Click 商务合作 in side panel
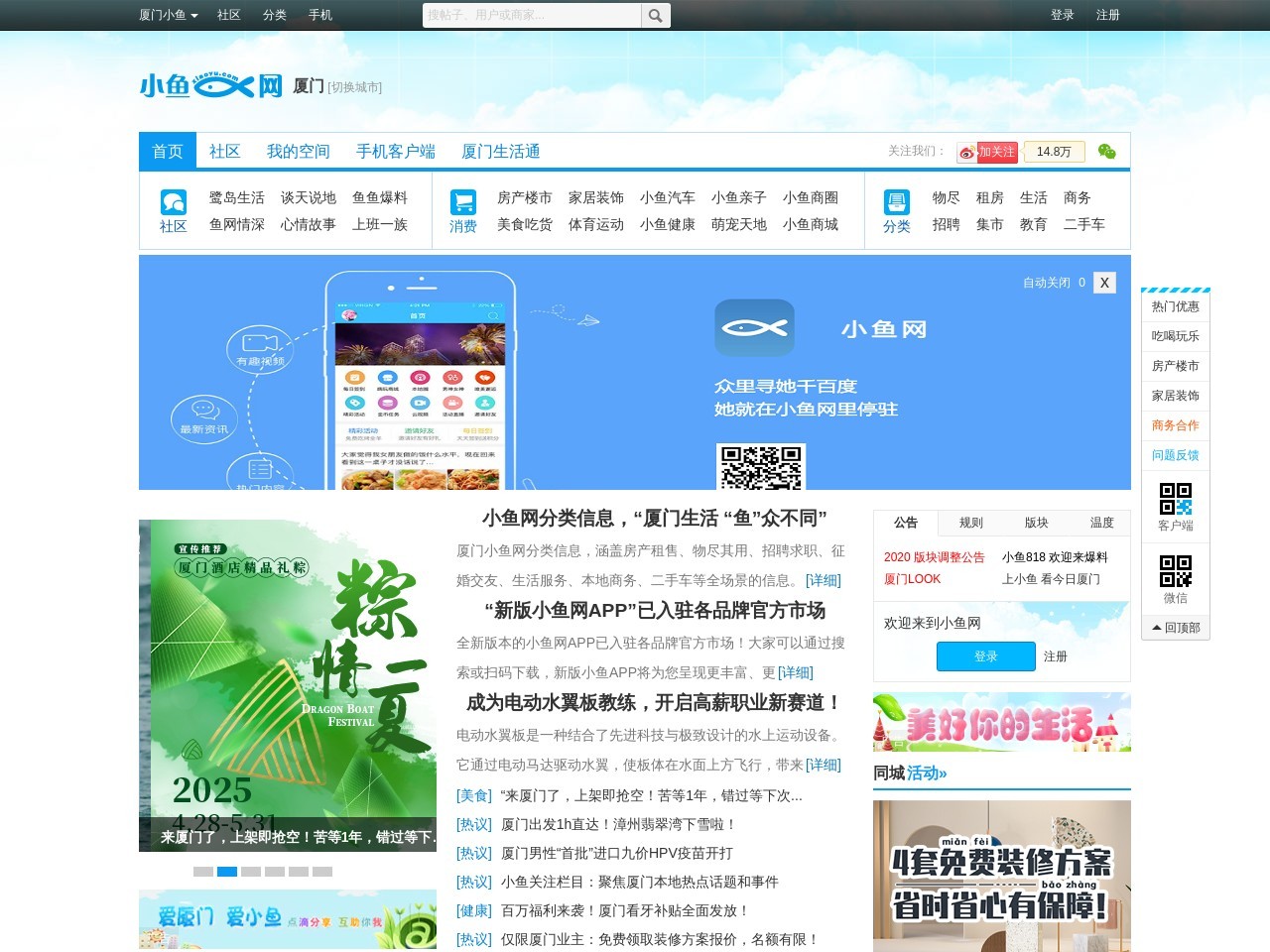 coord(1176,425)
